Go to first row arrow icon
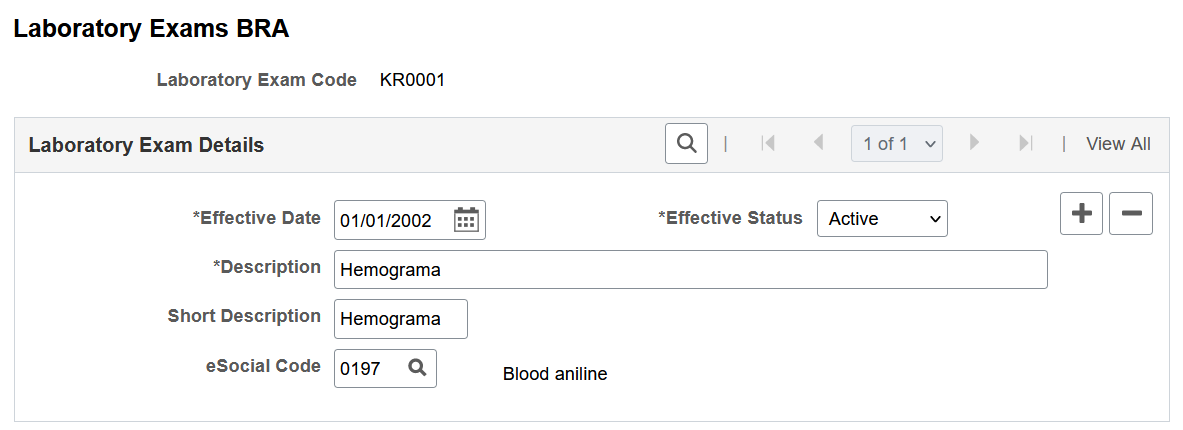This screenshot has width=1183, height=430. click(768, 143)
